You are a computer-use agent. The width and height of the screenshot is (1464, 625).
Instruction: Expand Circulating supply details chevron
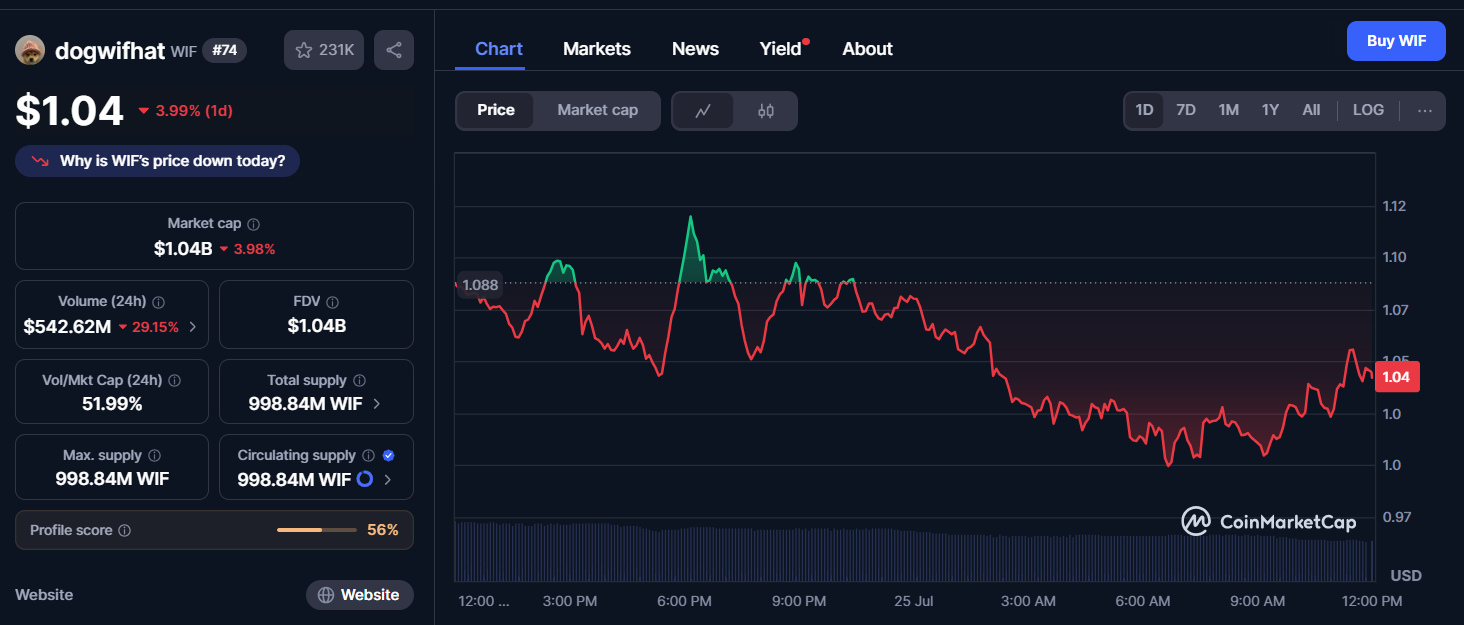tap(387, 480)
